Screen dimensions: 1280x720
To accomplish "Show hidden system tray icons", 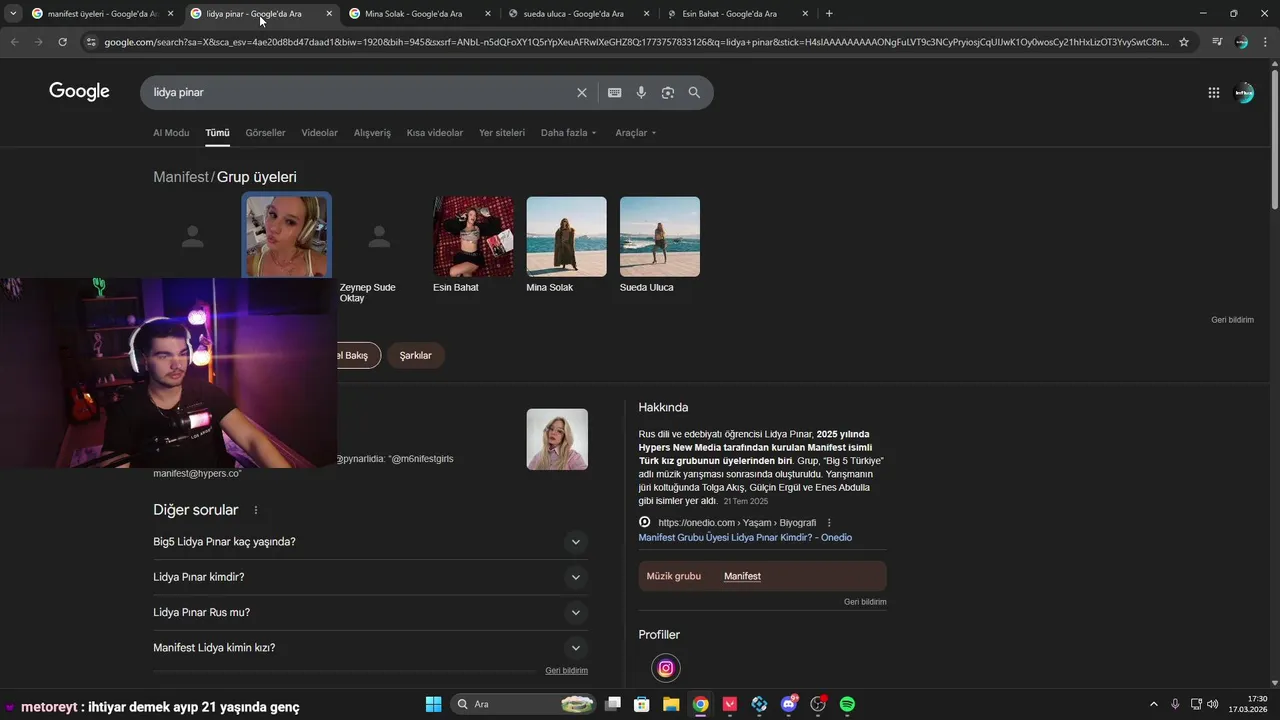I will 1153,704.
